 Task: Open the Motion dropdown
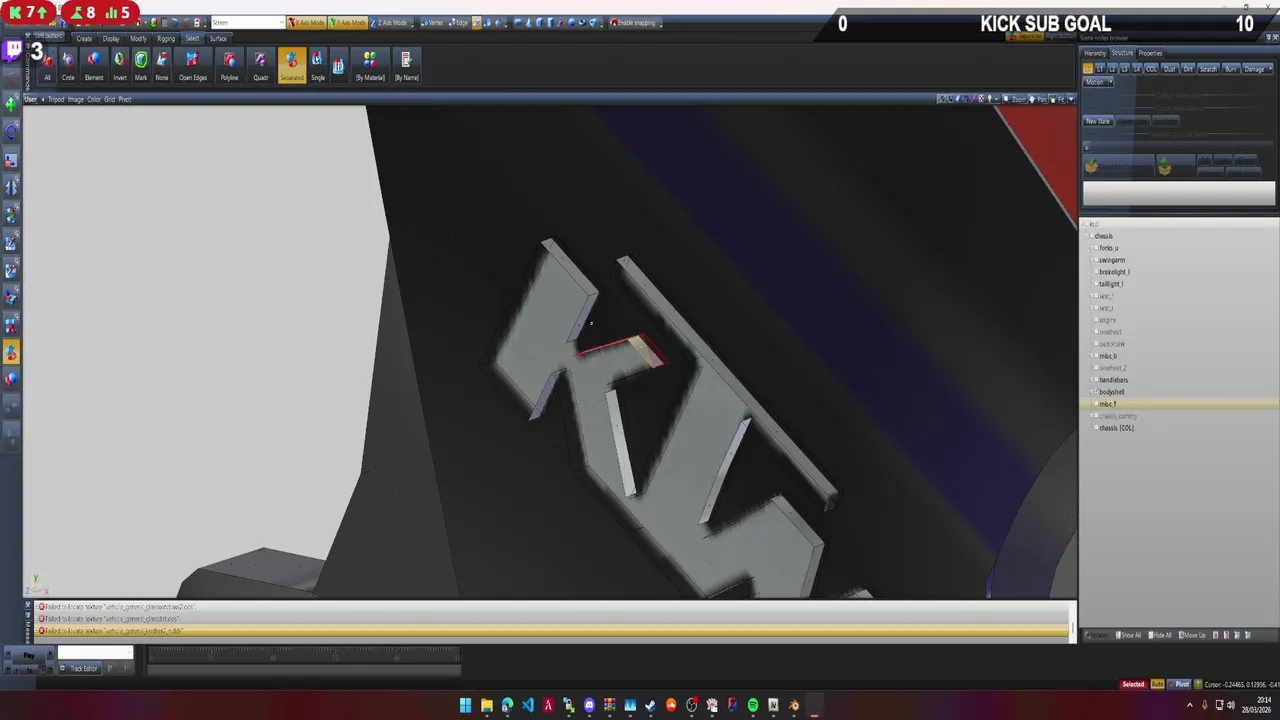pos(1098,82)
